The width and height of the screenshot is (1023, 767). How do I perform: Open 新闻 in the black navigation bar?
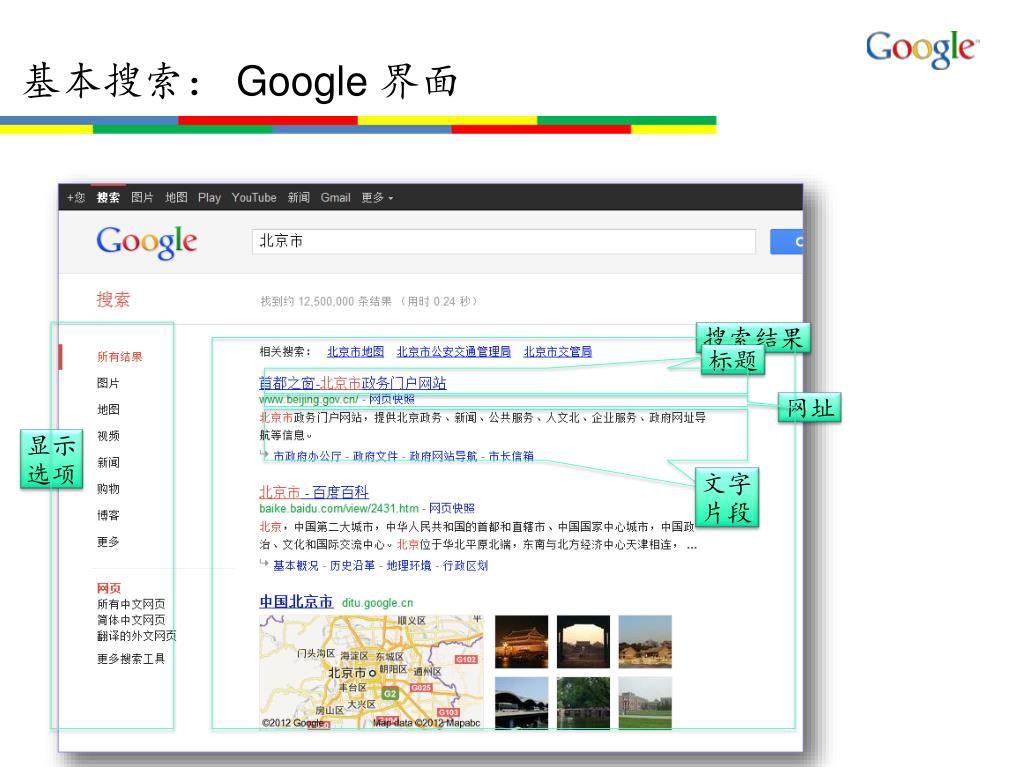[299, 198]
